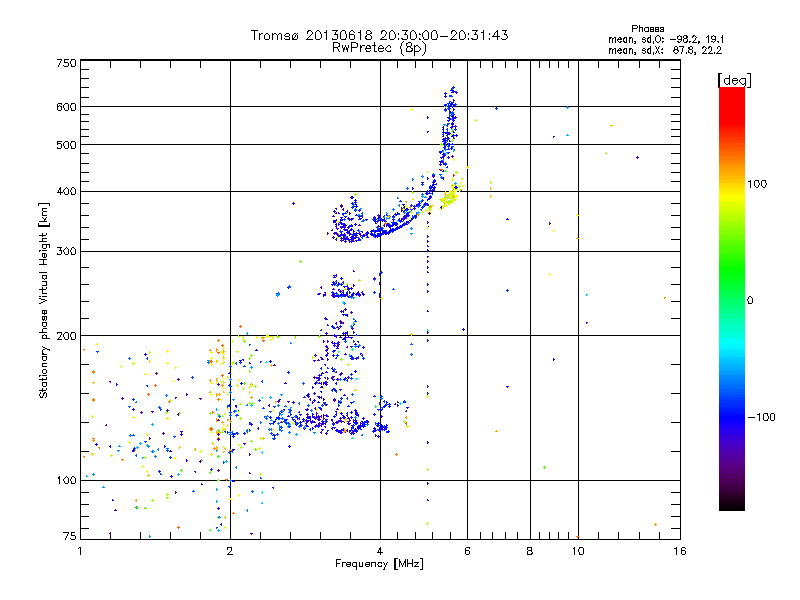Click the 'RwPretec (8p)' subtitle
800x600 pixels.
379,48
